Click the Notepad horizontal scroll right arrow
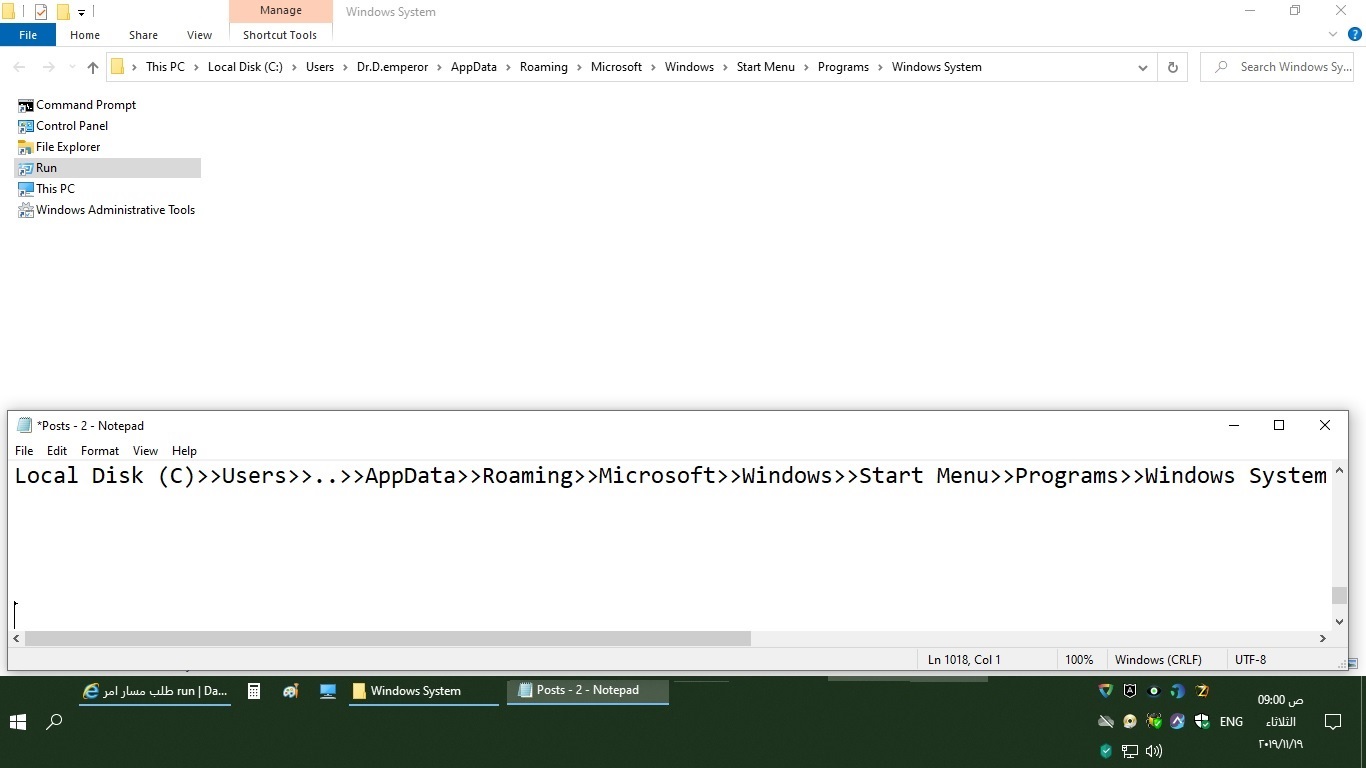This screenshot has width=1366, height=768. [x=1323, y=638]
